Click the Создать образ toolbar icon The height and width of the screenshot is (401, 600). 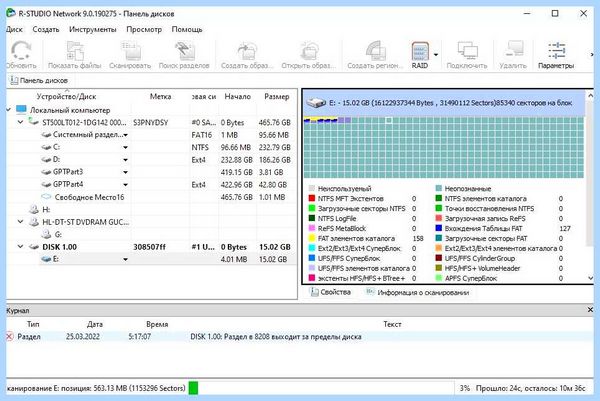pyautogui.click(x=247, y=51)
